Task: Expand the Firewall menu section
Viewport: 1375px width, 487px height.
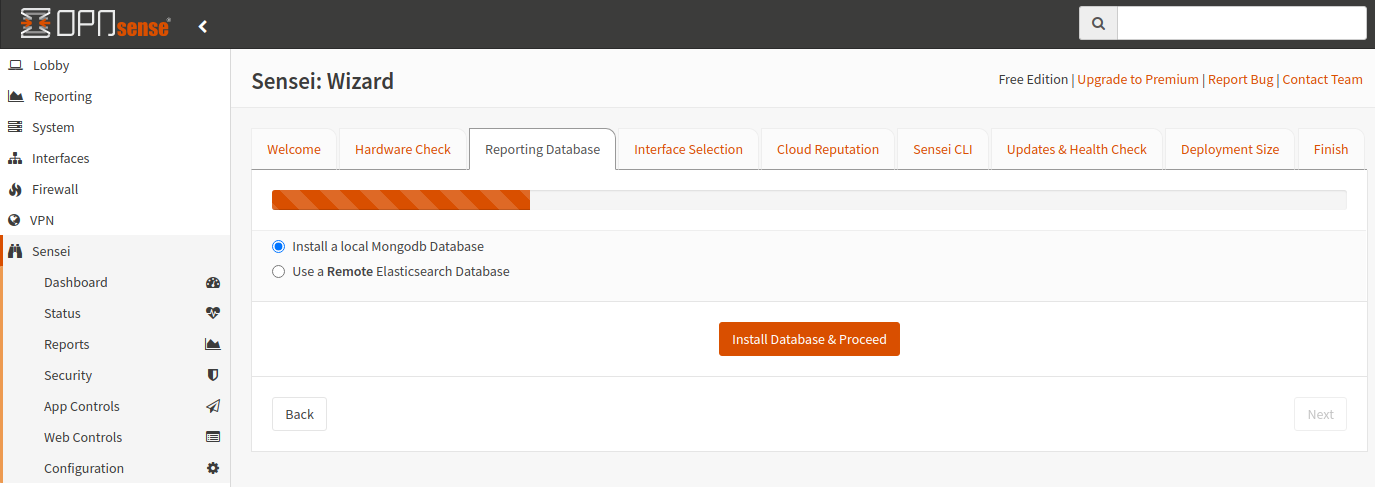Action: click(55, 190)
